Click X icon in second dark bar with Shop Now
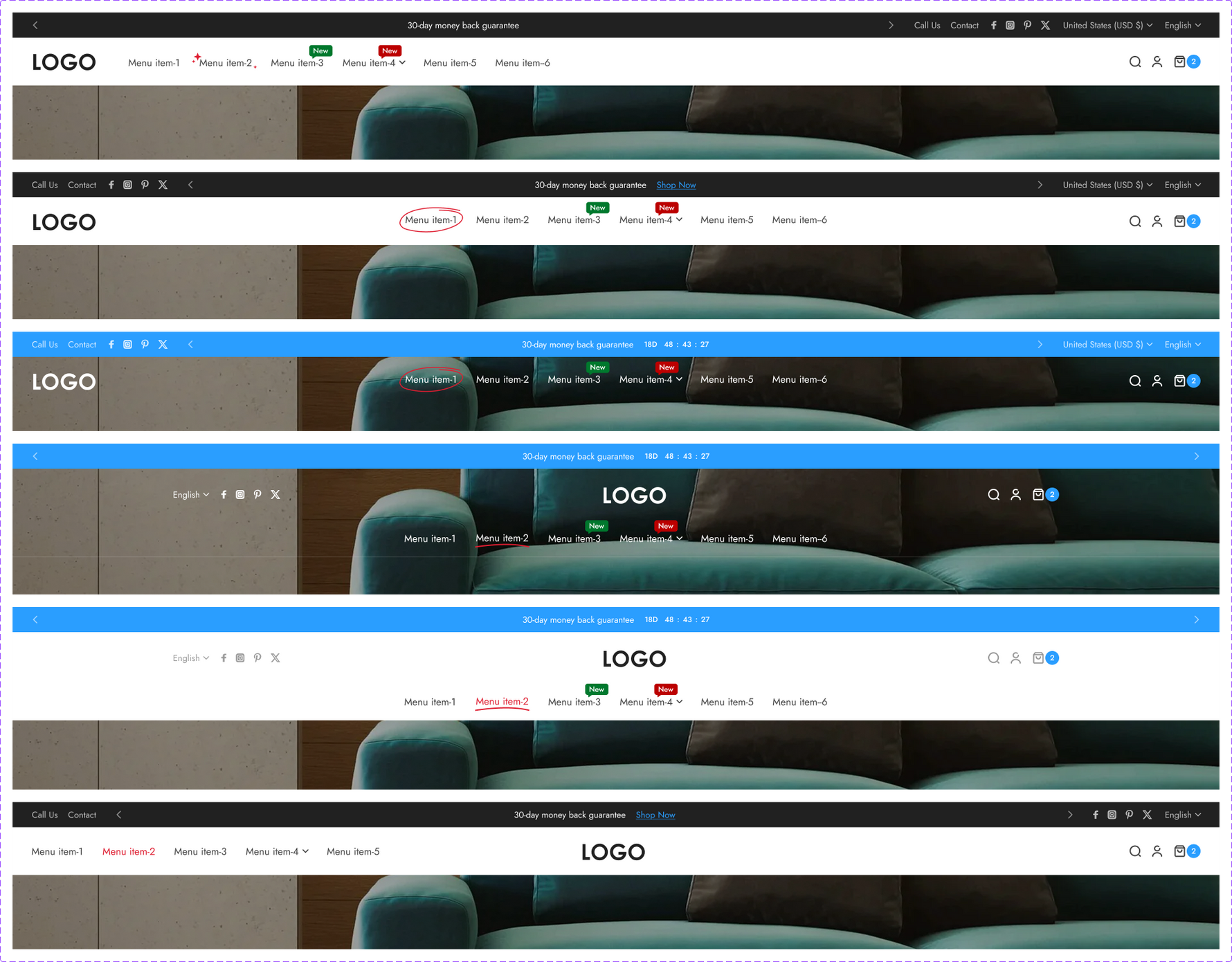The image size is (1232, 962). pos(163,185)
